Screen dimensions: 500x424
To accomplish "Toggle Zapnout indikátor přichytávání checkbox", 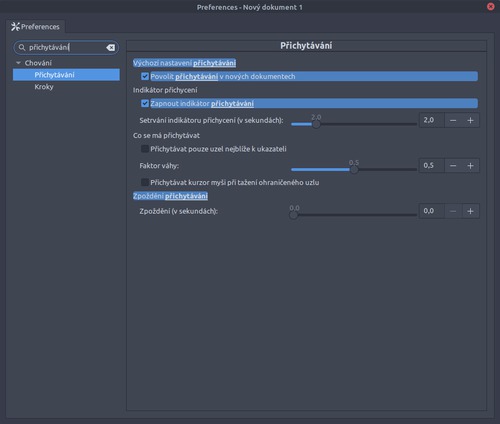I will (x=145, y=103).
